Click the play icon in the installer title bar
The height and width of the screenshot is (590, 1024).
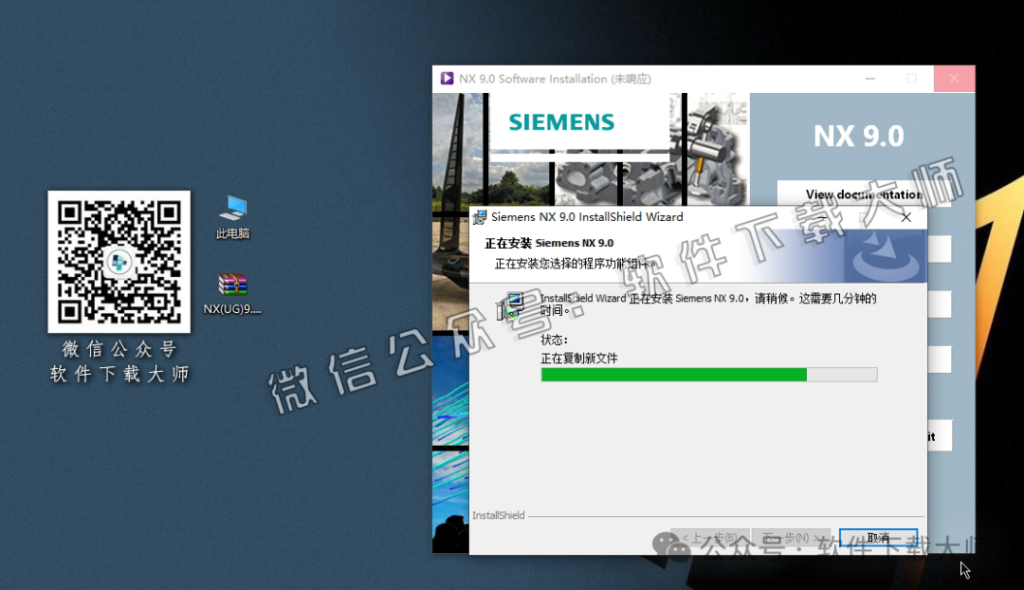[x=446, y=78]
